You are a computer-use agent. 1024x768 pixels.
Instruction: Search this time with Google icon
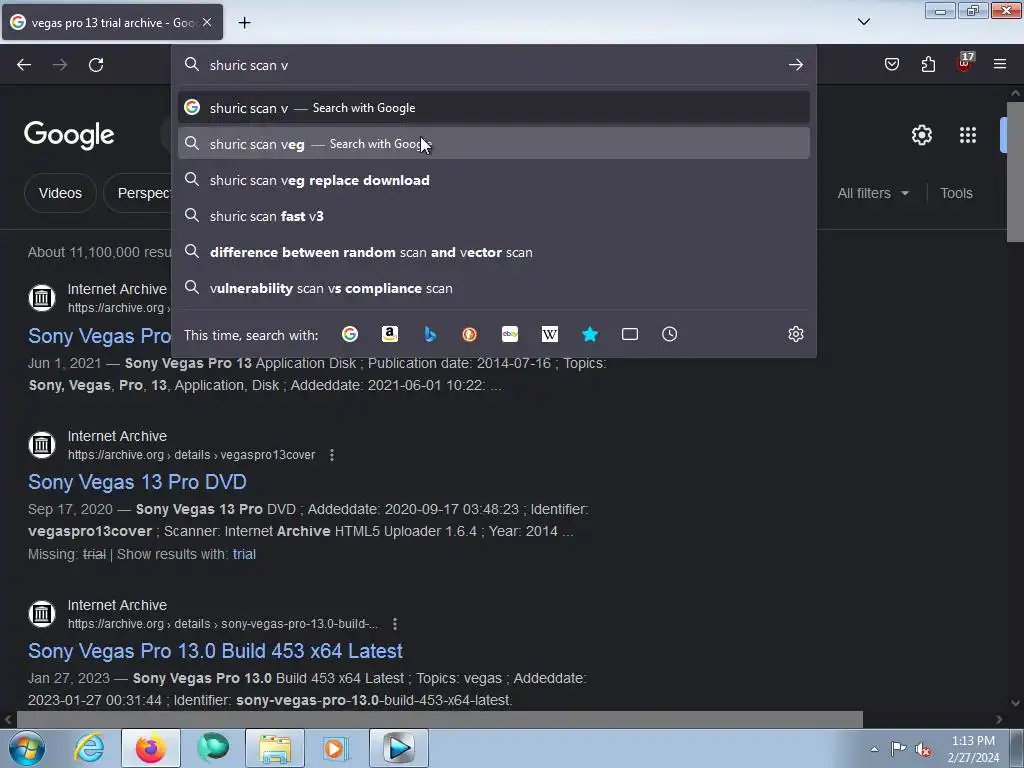[350, 334]
